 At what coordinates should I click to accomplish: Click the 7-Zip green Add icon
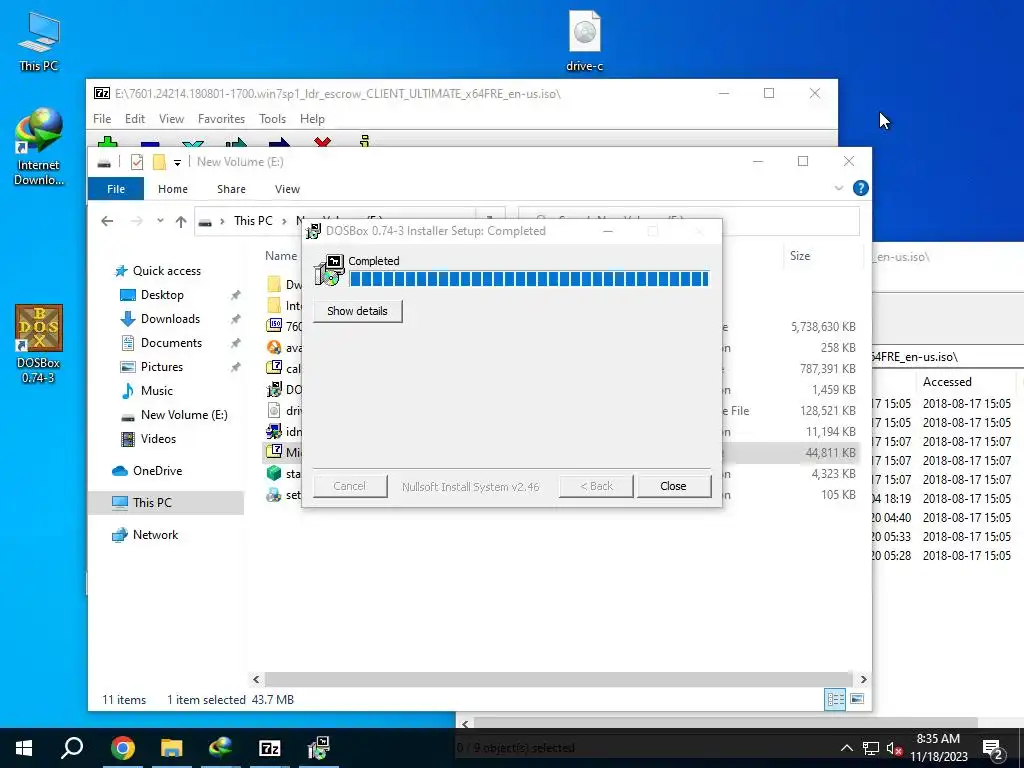click(x=108, y=142)
